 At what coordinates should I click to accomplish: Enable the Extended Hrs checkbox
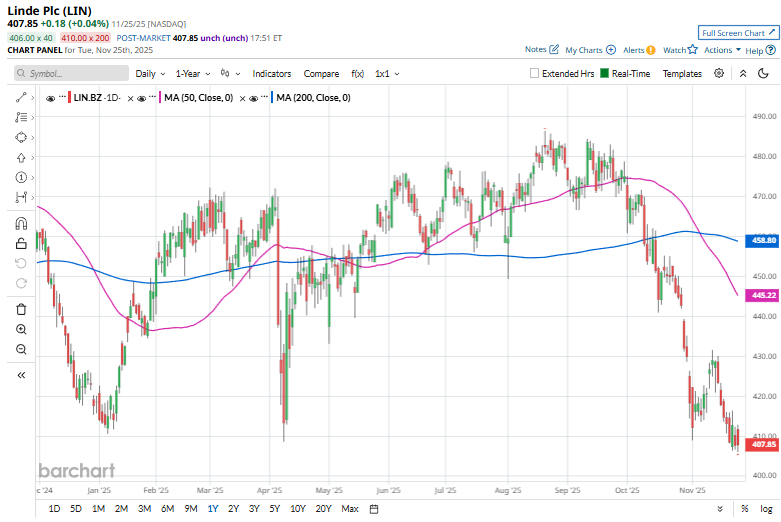tap(535, 74)
